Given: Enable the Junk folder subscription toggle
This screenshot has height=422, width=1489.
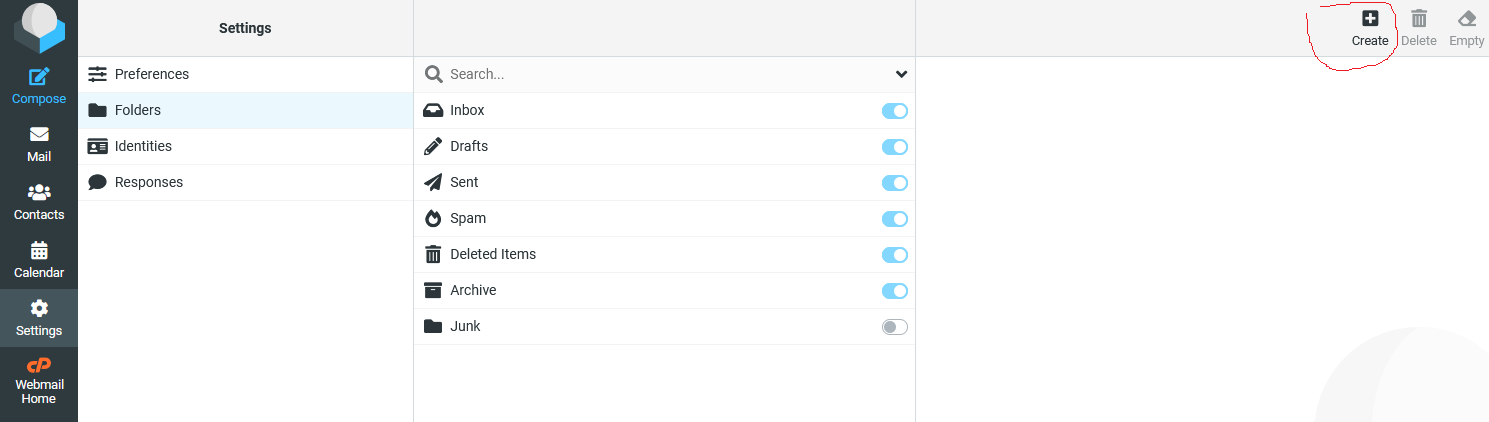Looking at the screenshot, I should (x=894, y=327).
